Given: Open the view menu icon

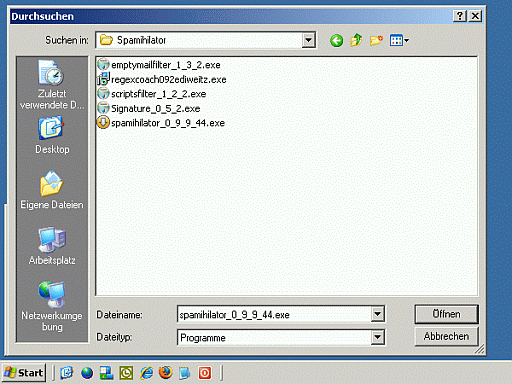Looking at the screenshot, I should click(399, 40).
